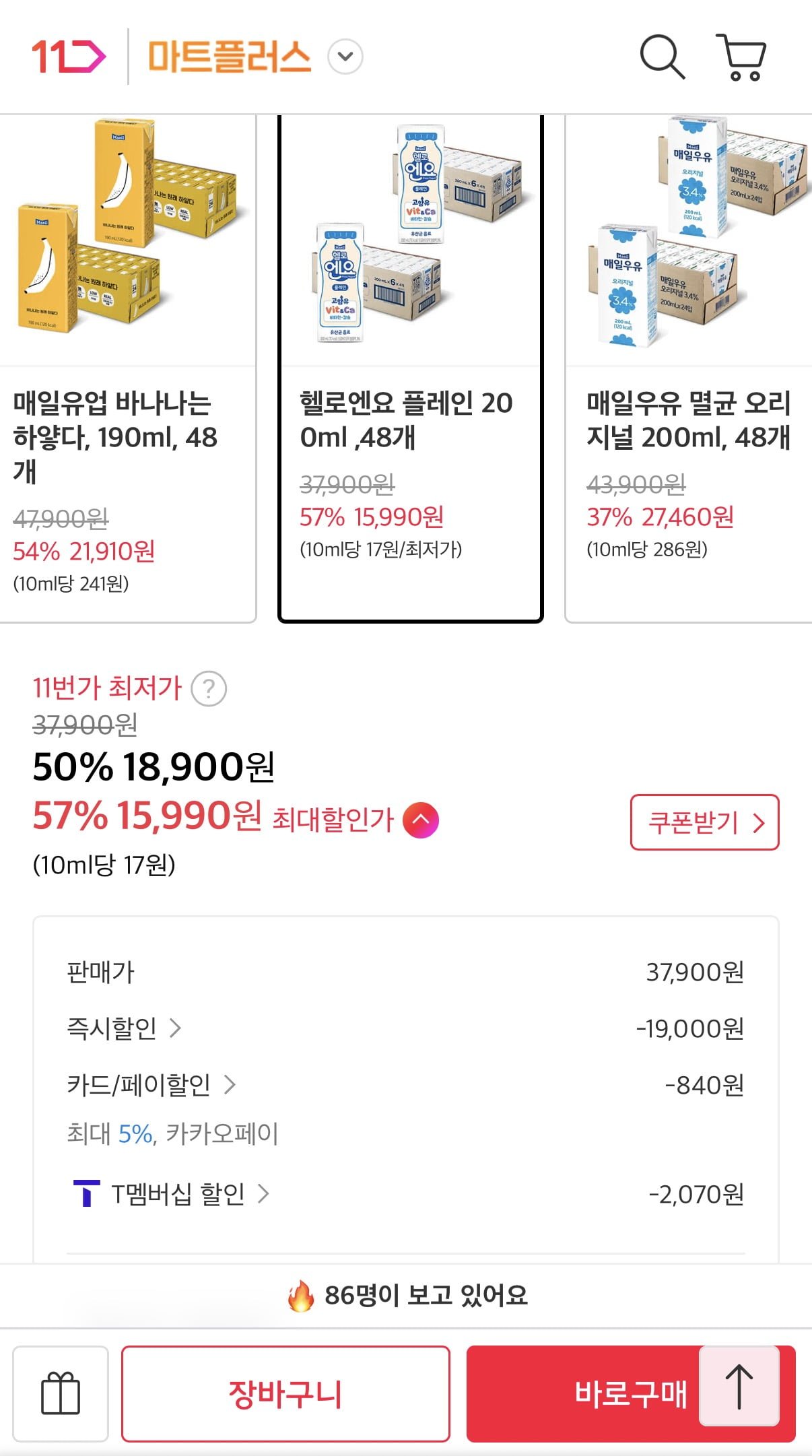This screenshot has width=812, height=1456.
Task: Click the 쿠폰받기 coupon button
Action: tap(704, 822)
